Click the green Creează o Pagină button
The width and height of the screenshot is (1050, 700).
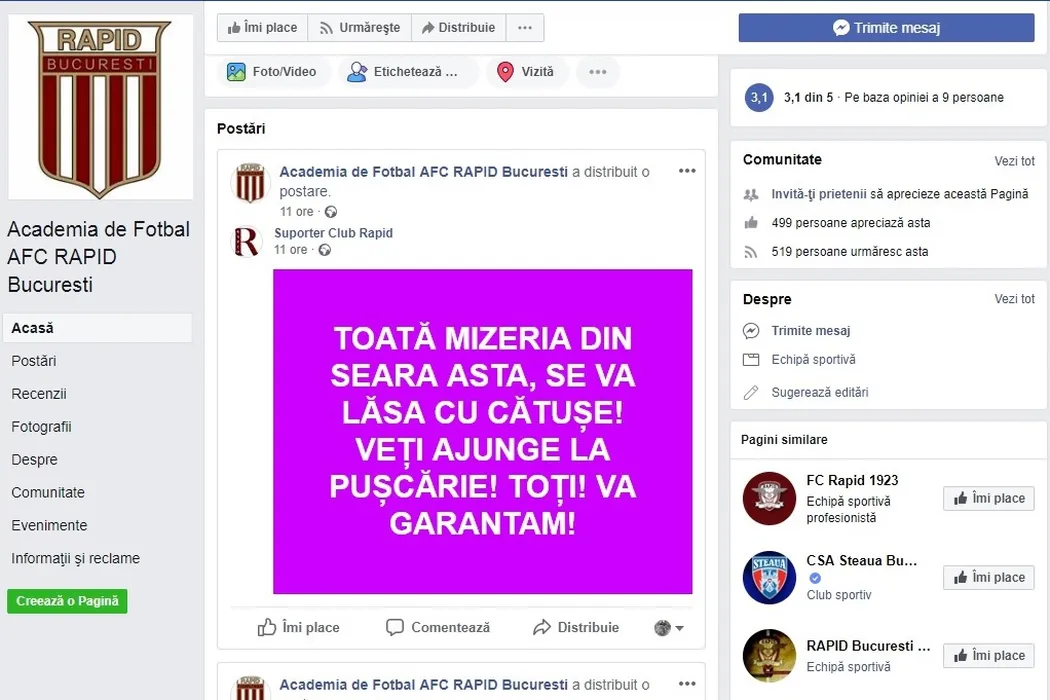(x=67, y=601)
